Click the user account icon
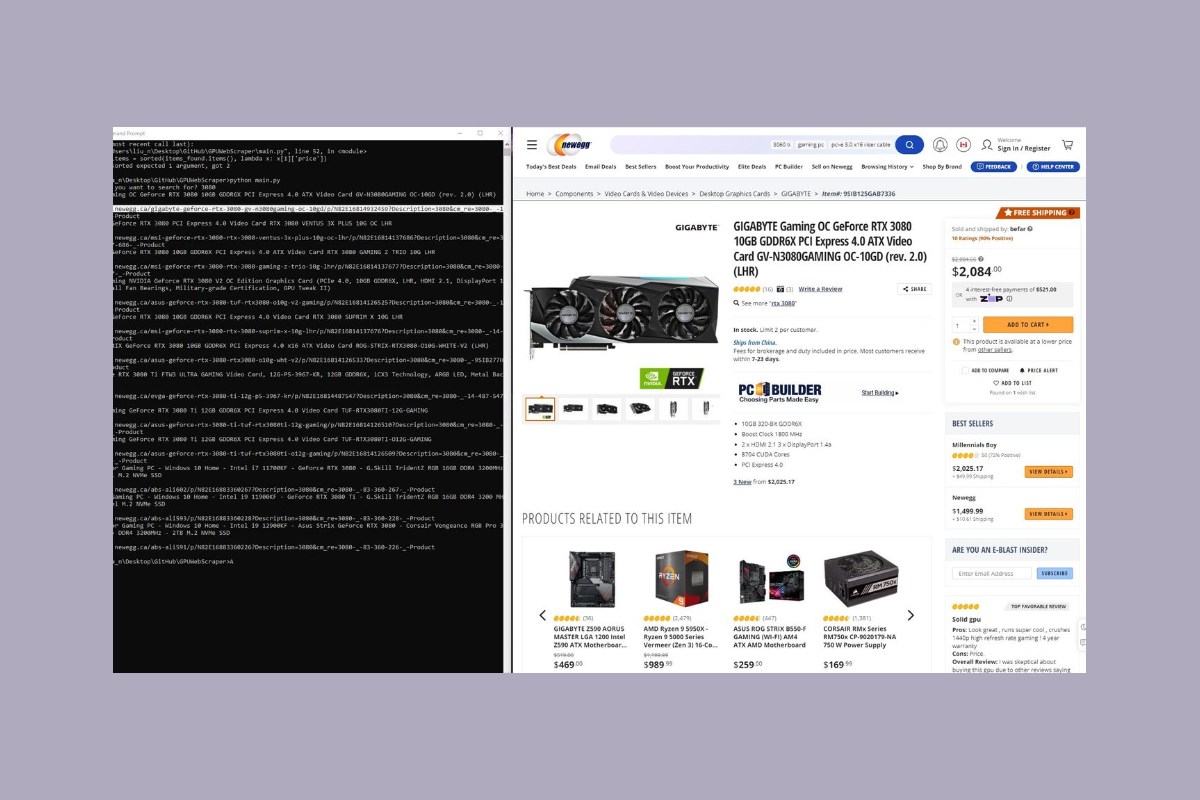The height and width of the screenshot is (800, 1200). coord(987,145)
